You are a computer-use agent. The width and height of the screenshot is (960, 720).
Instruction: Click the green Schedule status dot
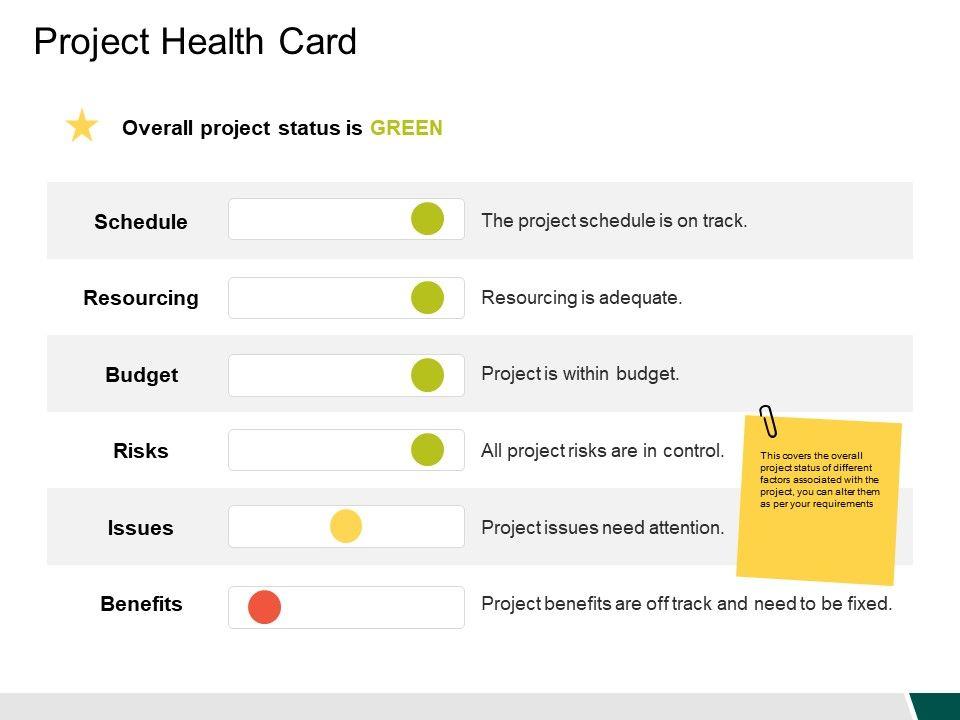(427, 219)
